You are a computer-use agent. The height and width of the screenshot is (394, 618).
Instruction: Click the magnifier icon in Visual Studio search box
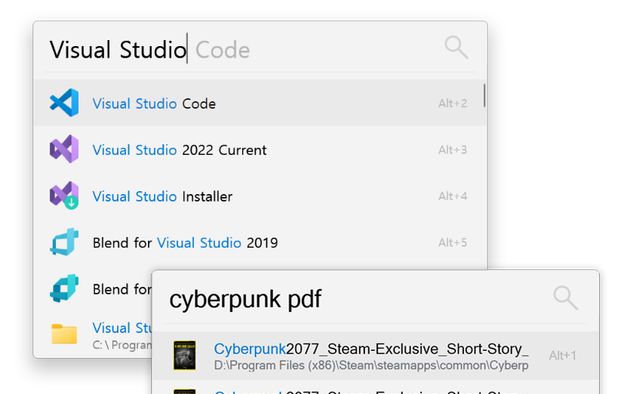[456, 48]
